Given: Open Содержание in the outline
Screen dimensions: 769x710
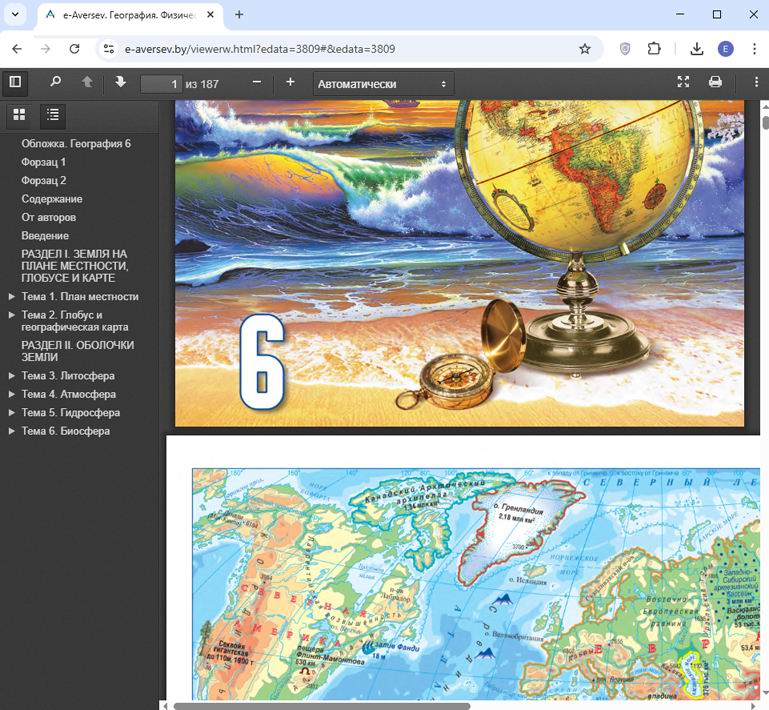Looking at the screenshot, I should (52, 199).
